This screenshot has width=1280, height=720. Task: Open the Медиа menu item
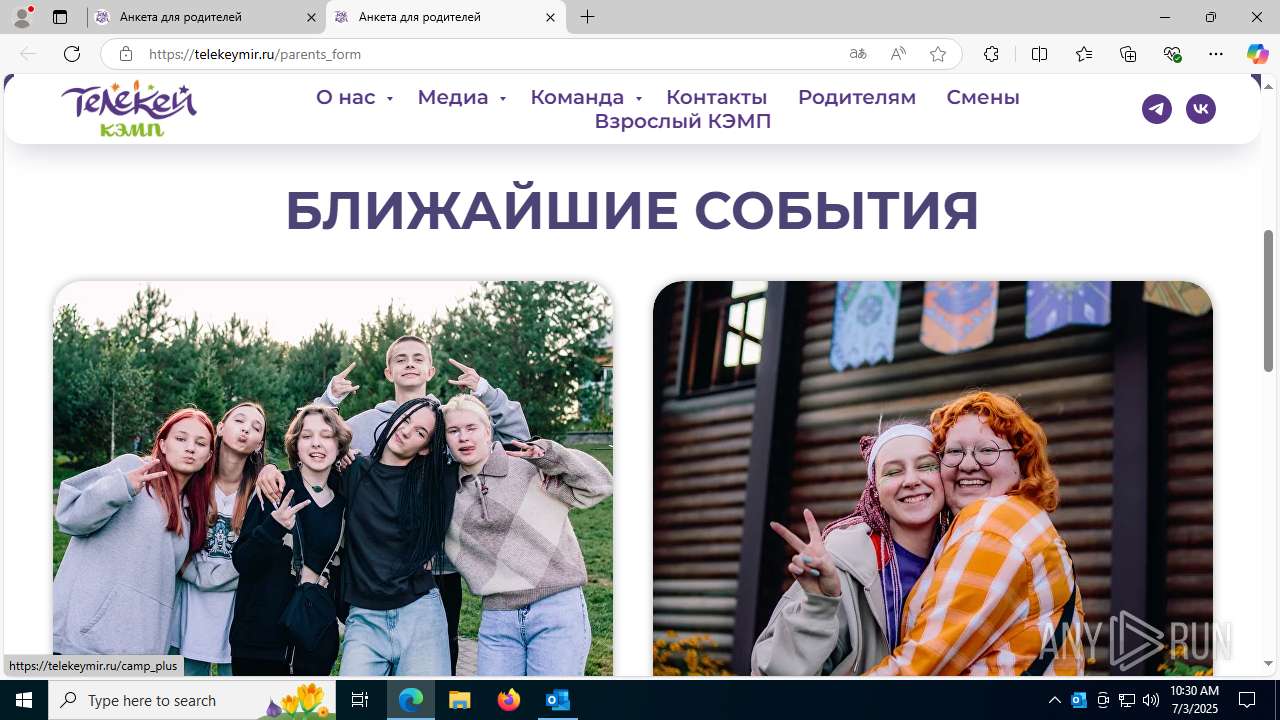(x=453, y=97)
